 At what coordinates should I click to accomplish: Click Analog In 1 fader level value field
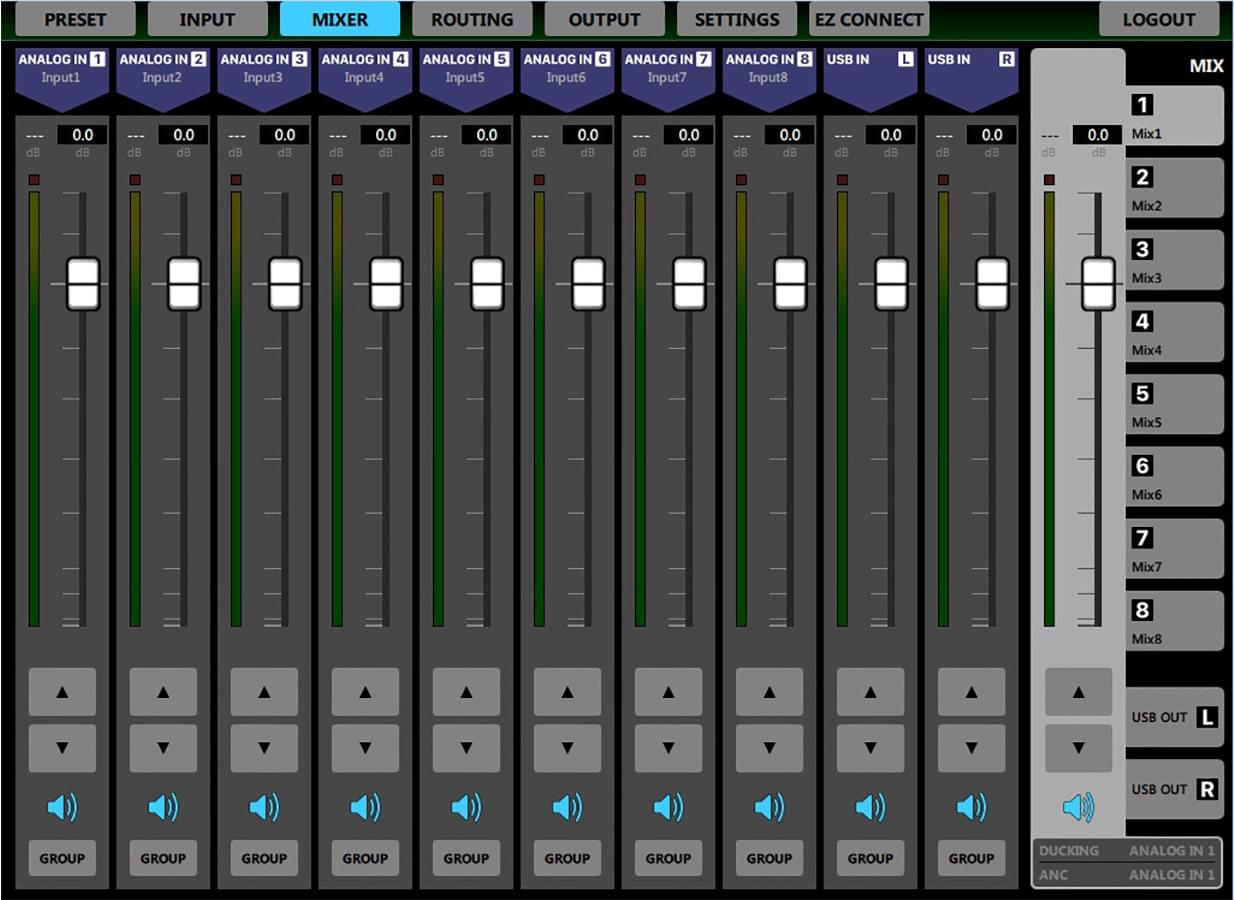point(82,135)
